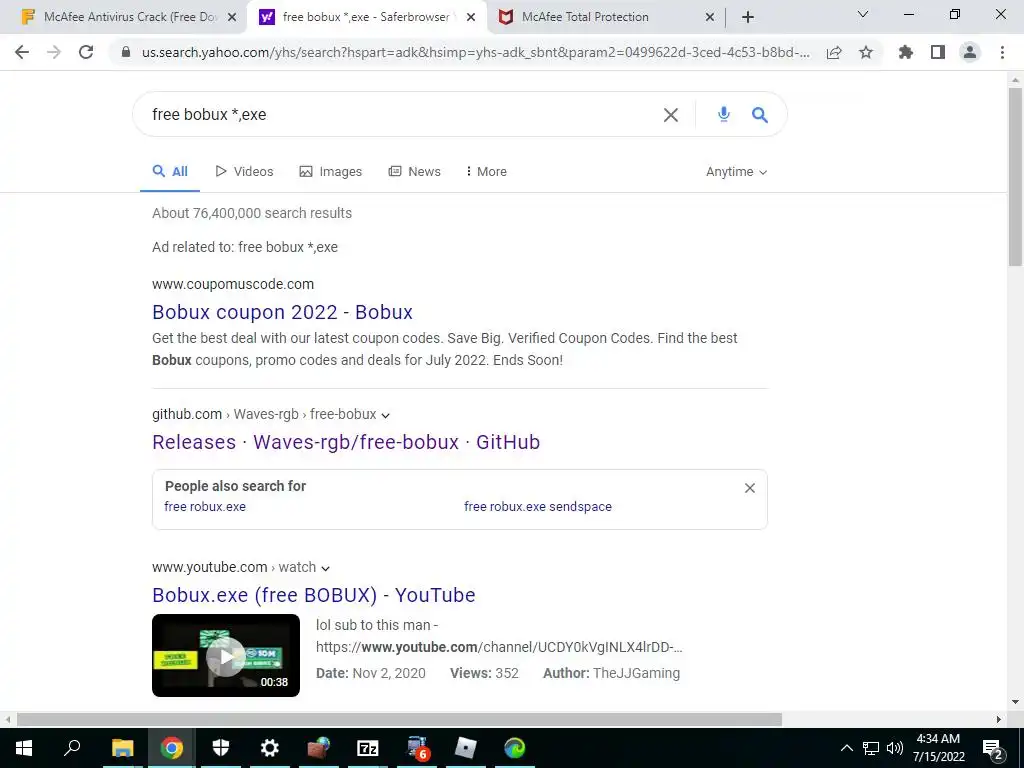Click the Chrome taskbar icon
The image size is (1024, 768).
[x=172, y=748]
